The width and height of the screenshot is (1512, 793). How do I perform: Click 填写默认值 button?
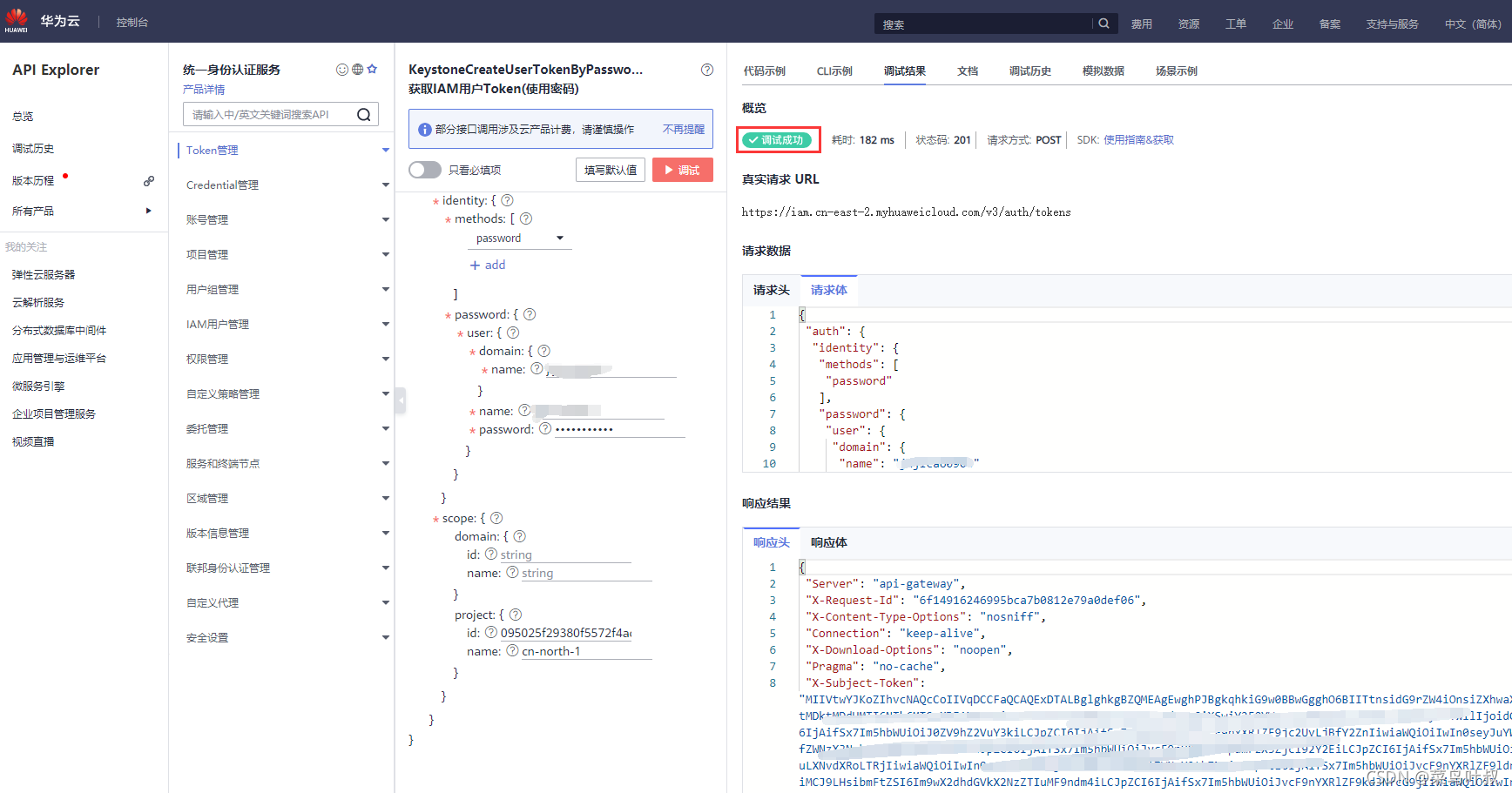(x=611, y=170)
